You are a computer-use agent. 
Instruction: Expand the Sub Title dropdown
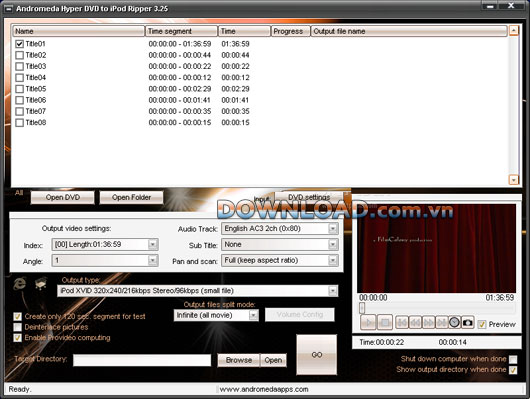[333, 244]
